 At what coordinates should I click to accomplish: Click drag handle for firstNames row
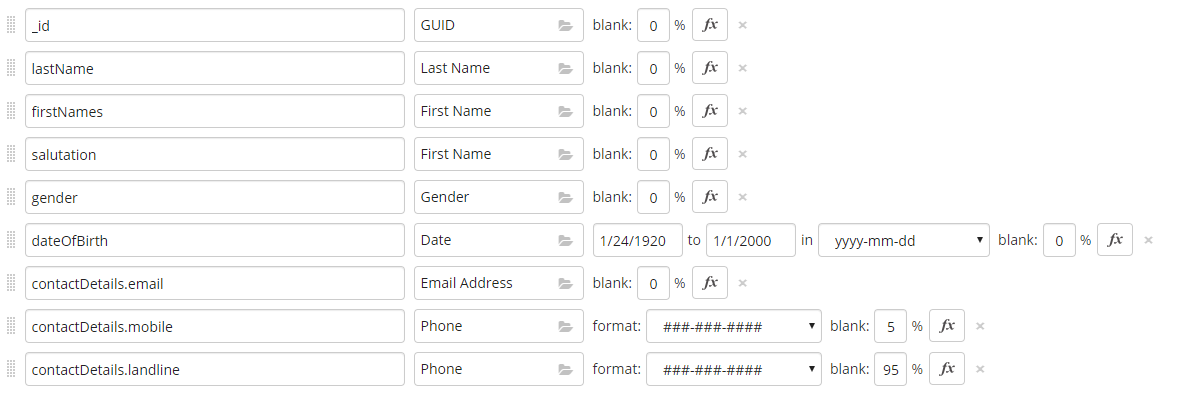point(11,111)
